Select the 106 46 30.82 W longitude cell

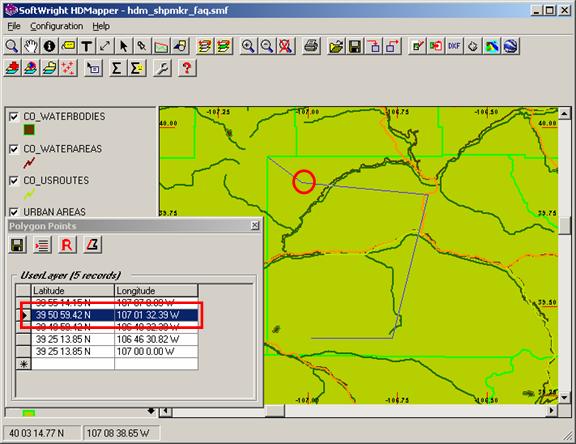tap(156, 339)
